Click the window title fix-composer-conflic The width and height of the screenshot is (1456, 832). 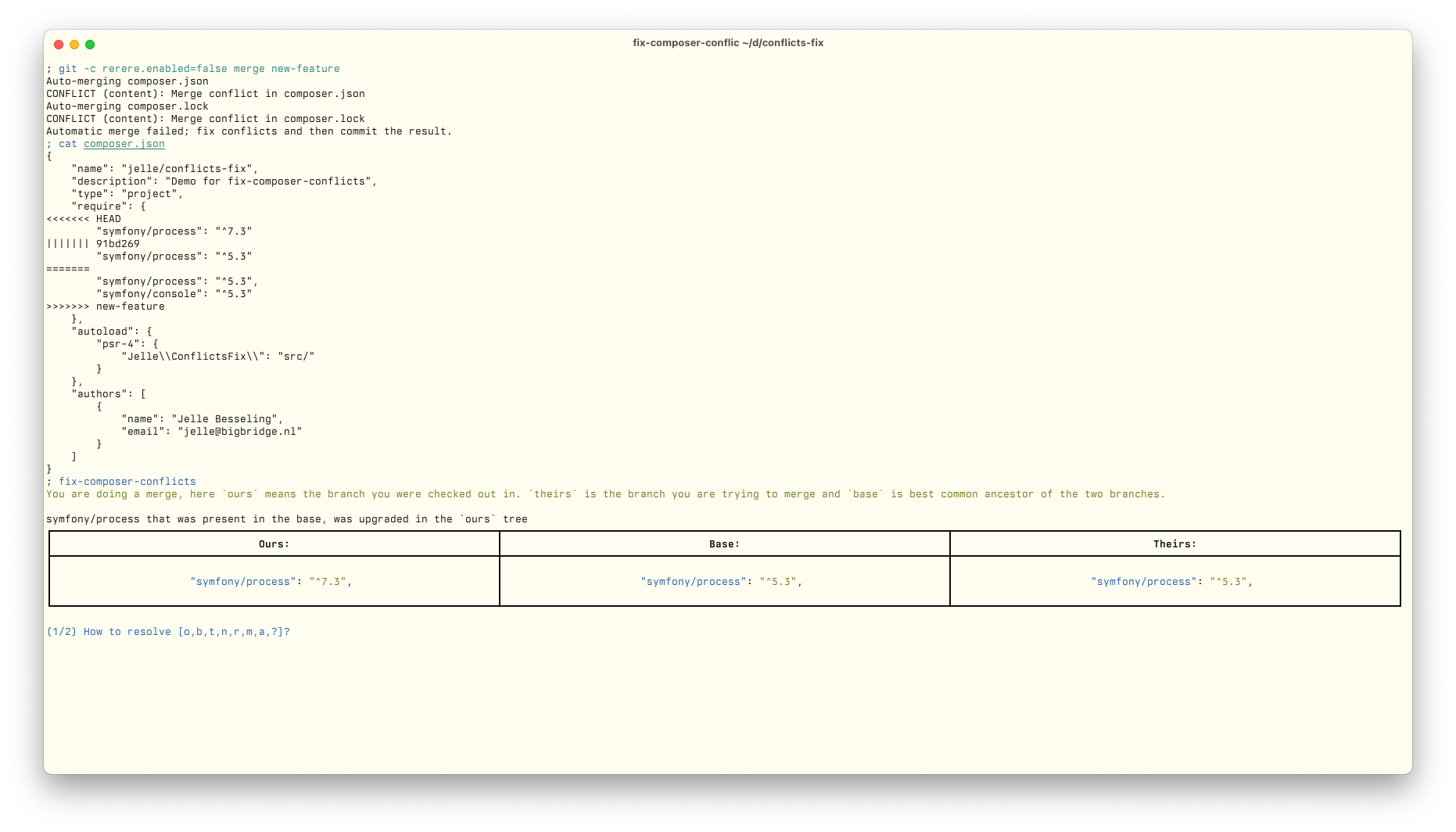point(684,43)
